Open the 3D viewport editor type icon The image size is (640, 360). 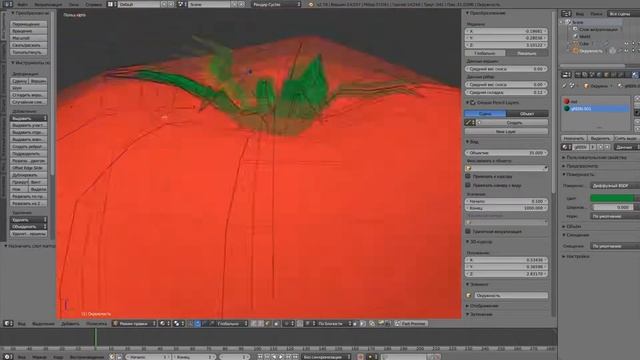point(8,323)
